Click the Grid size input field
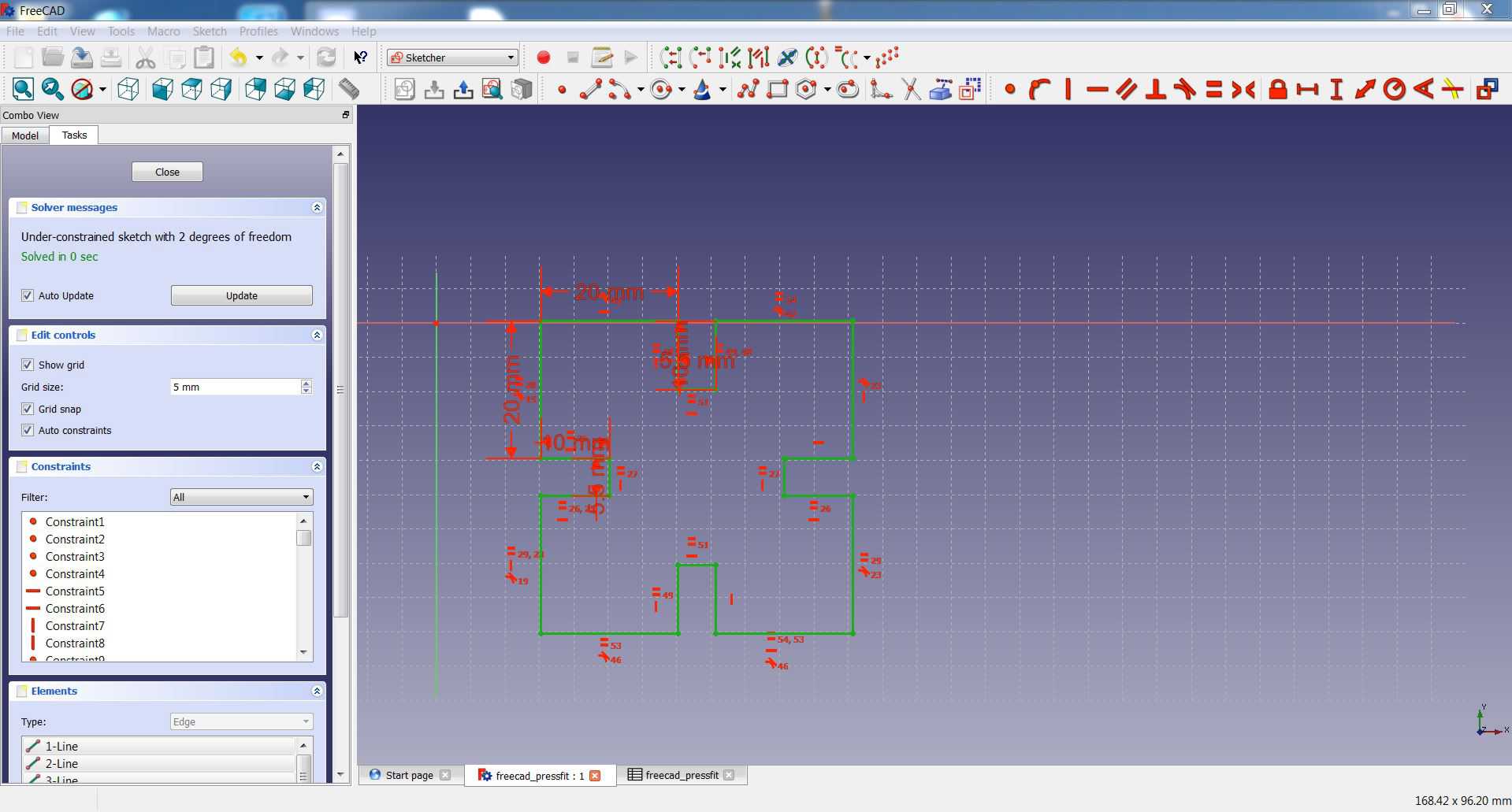Viewport: 1512px width, 812px height. click(x=235, y=387)
